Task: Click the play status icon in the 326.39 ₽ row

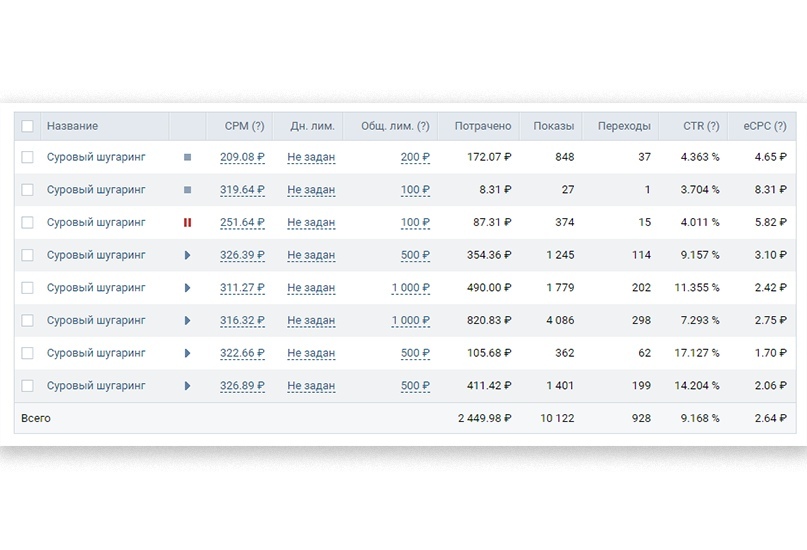Action: click(x=187, y=255)
